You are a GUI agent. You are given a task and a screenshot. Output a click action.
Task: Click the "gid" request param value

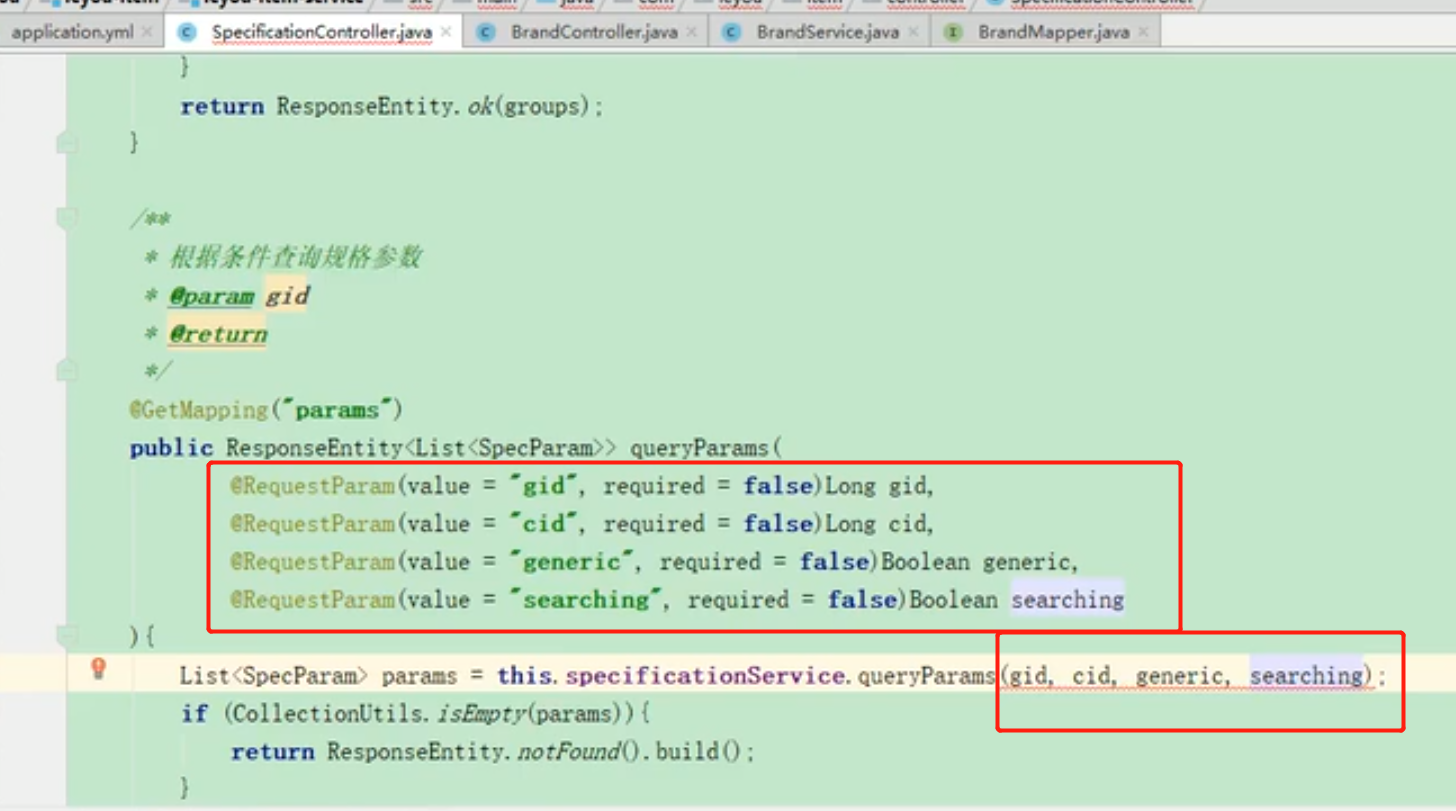(x=544, y=486)
